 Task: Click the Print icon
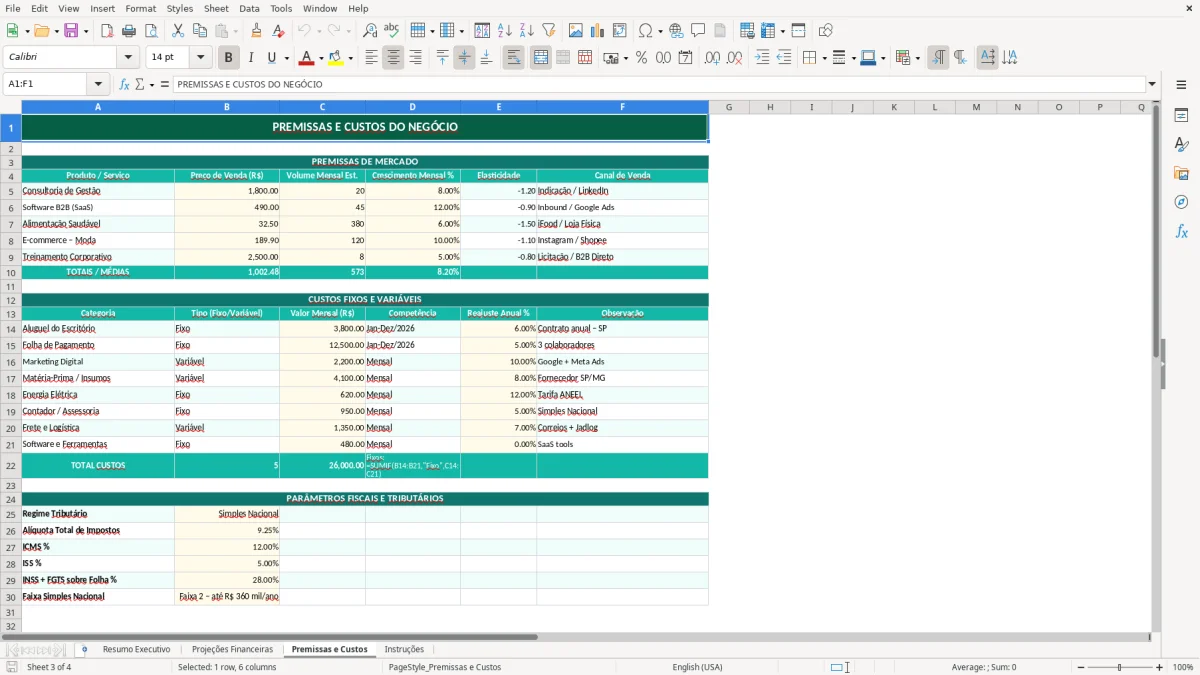(129, 31)
